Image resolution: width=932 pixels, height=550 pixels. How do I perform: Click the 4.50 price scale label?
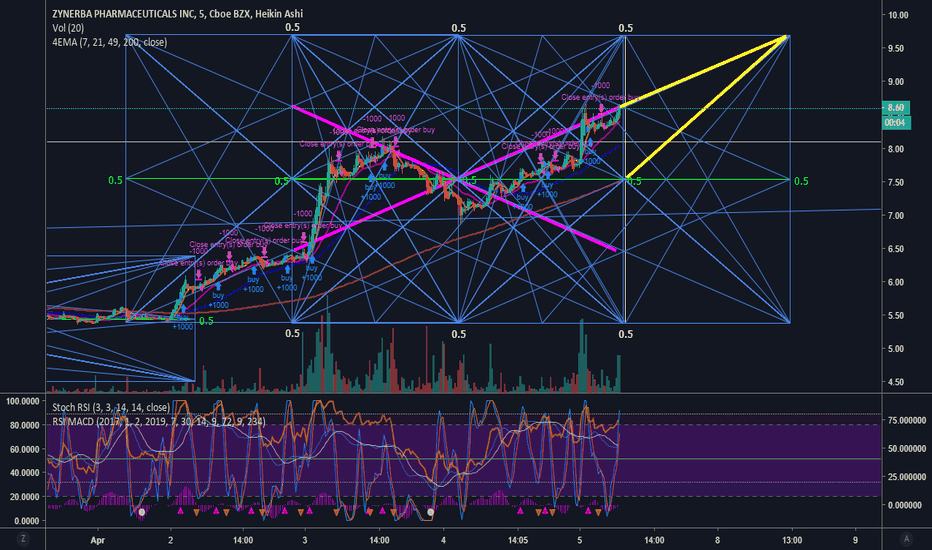896,382
